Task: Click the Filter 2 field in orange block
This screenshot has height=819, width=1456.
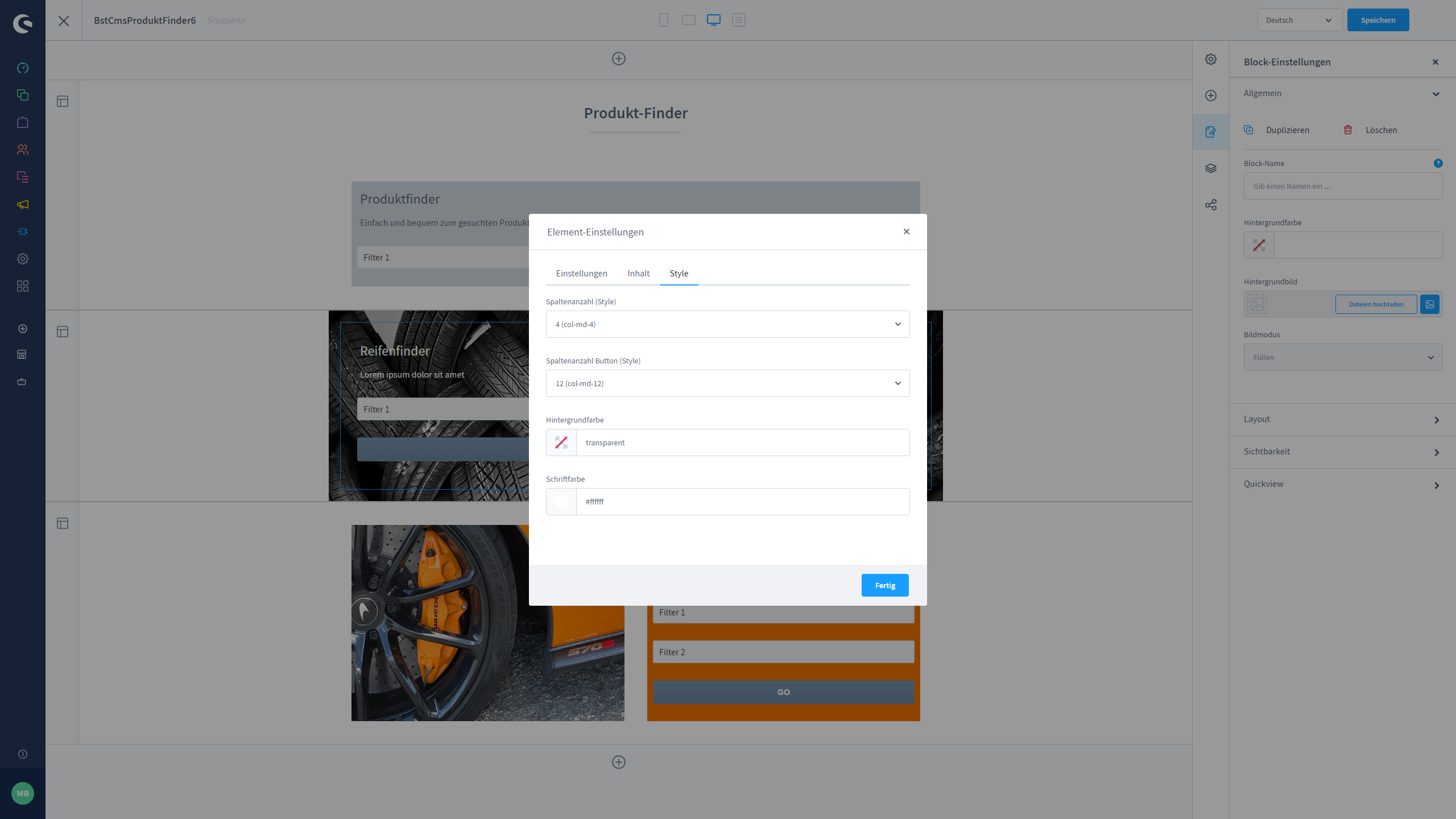Action: 784,652
